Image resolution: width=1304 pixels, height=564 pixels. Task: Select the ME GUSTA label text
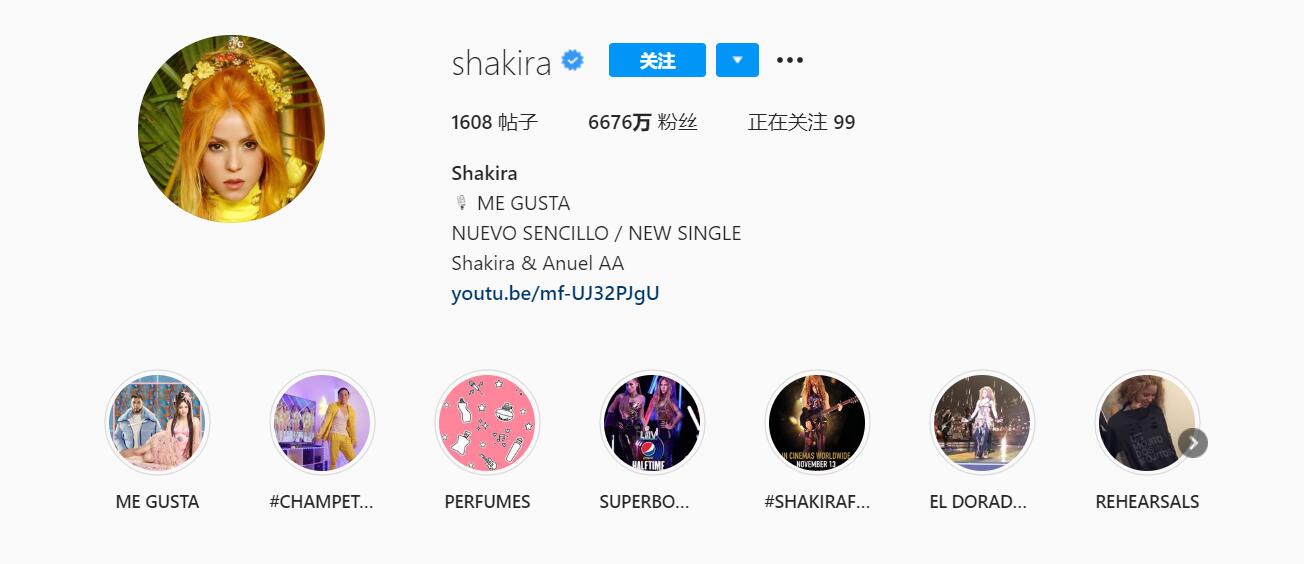point(157,502)
